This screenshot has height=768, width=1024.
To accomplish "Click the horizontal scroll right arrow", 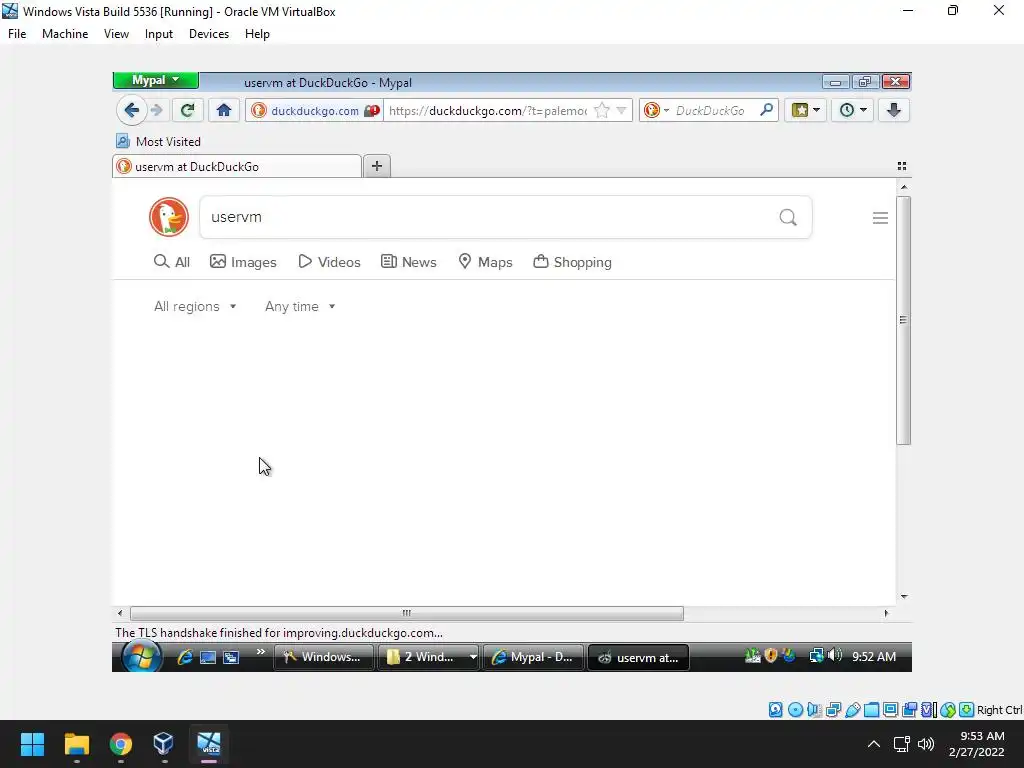I will click(886, 613).
